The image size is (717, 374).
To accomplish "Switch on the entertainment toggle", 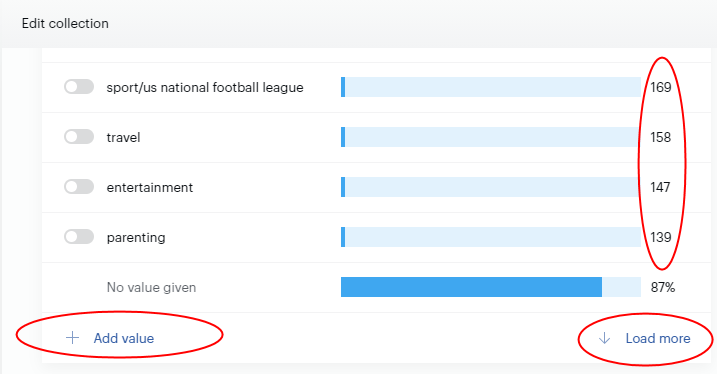I will pos(79,187).
